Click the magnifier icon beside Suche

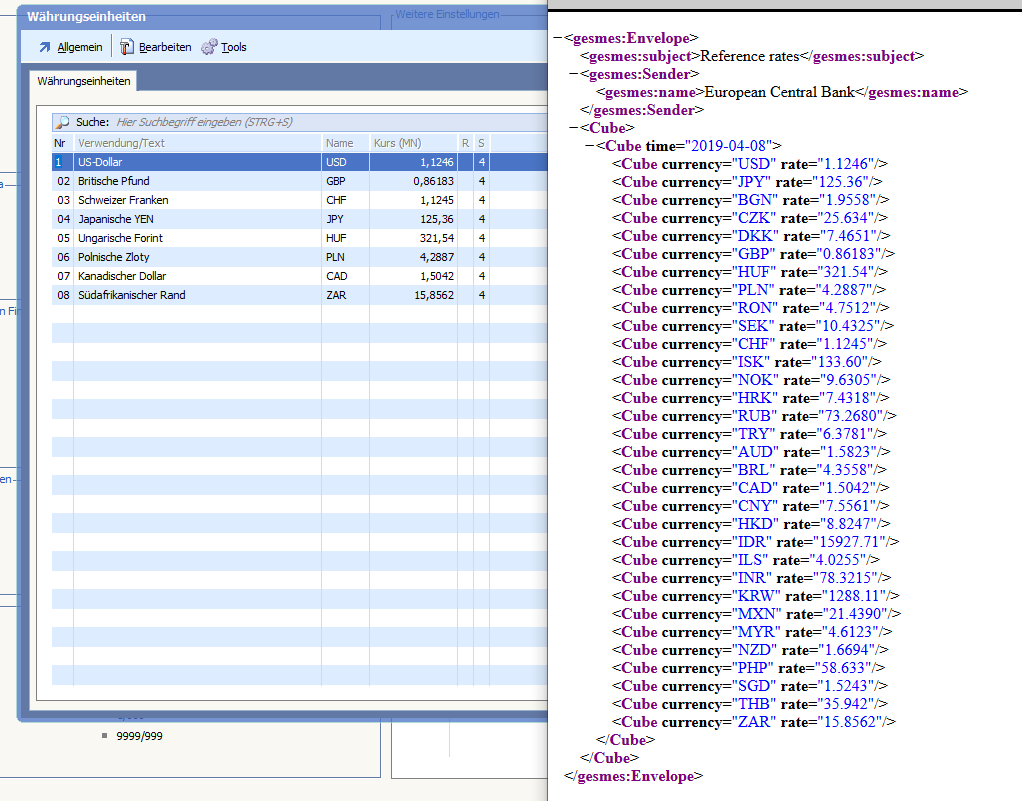pyautogui.click(x=63, y=122)
